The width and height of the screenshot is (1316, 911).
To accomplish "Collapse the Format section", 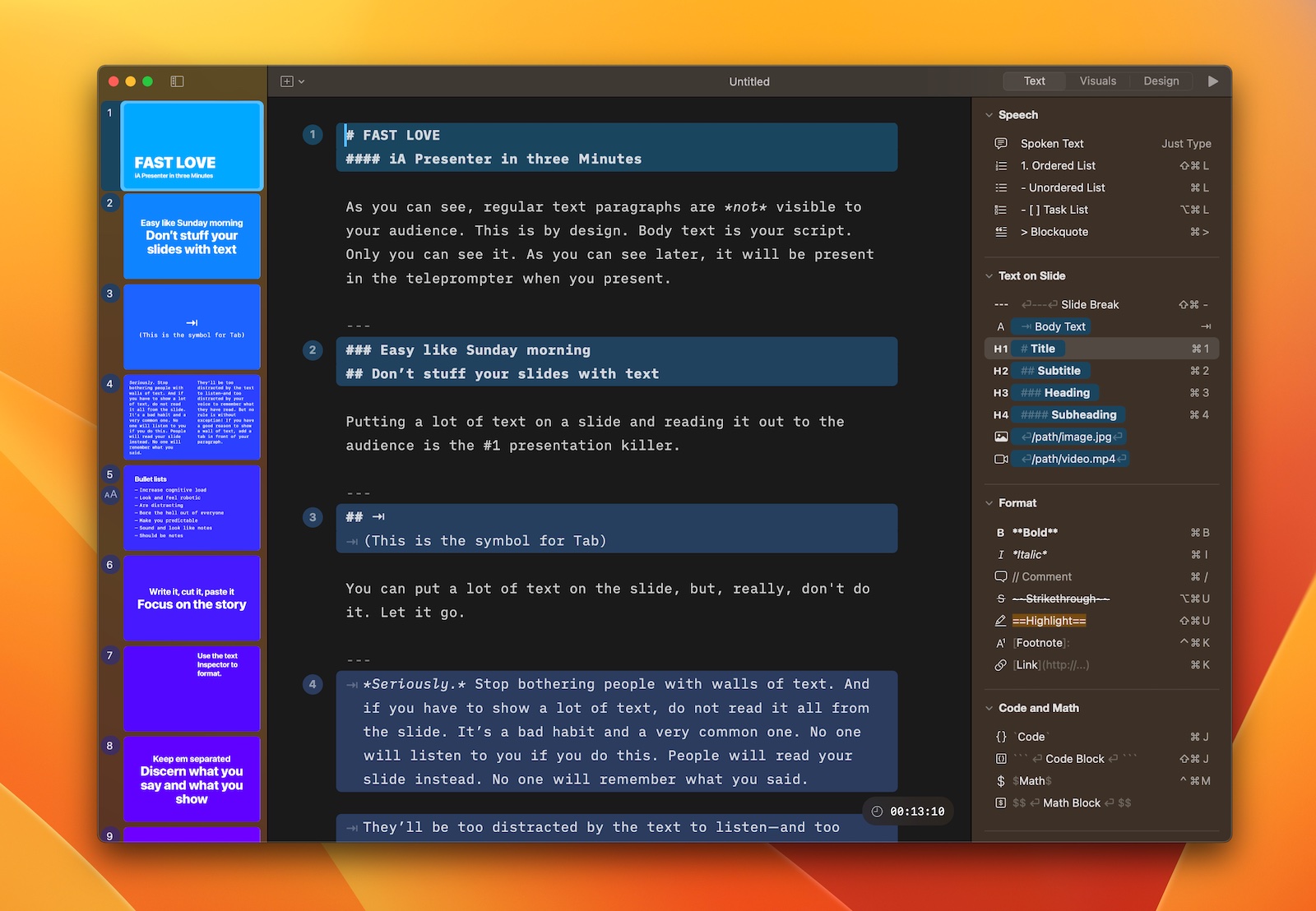I will 989,503.
